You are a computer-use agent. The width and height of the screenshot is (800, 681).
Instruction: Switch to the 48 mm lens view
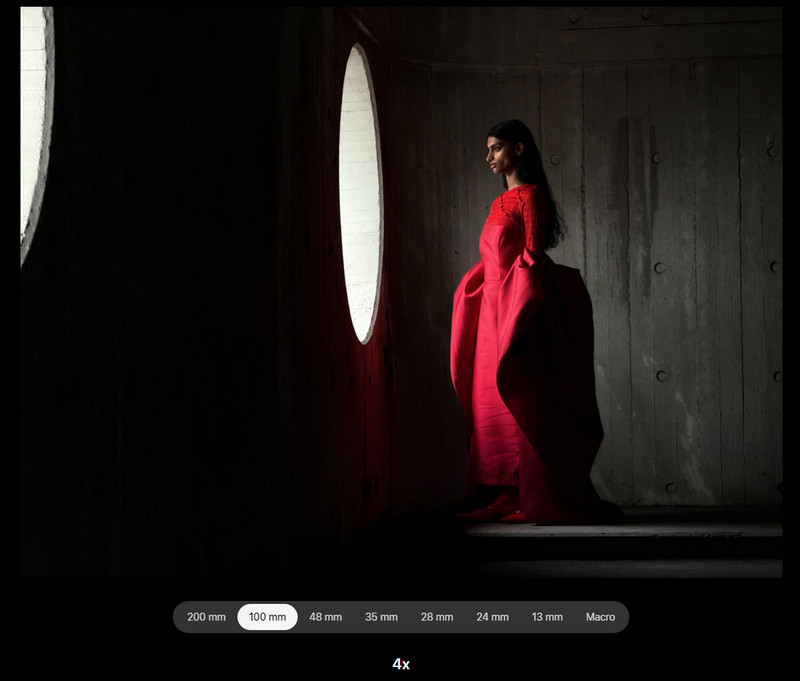pos(325,617)
